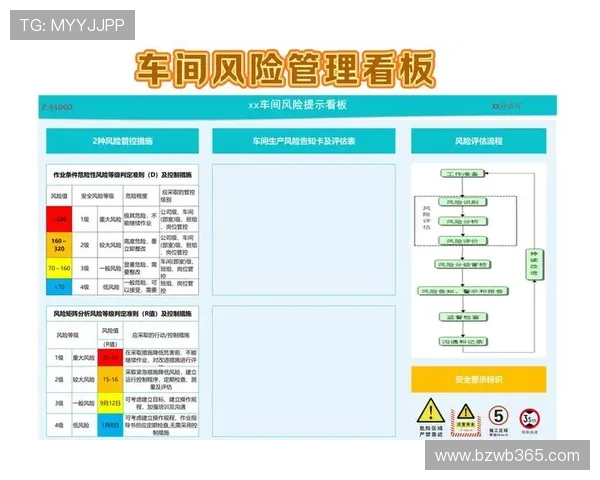The image size is (600, 480).
Task: Click the orange 安全警示标识 banner
Action: pyautogui.click(x=479, y=379)
